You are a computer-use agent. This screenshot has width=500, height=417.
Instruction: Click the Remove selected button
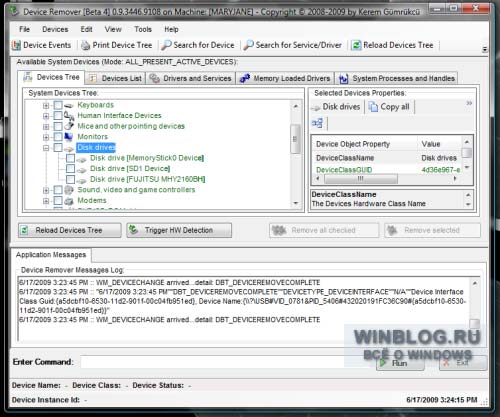[432, 230]
